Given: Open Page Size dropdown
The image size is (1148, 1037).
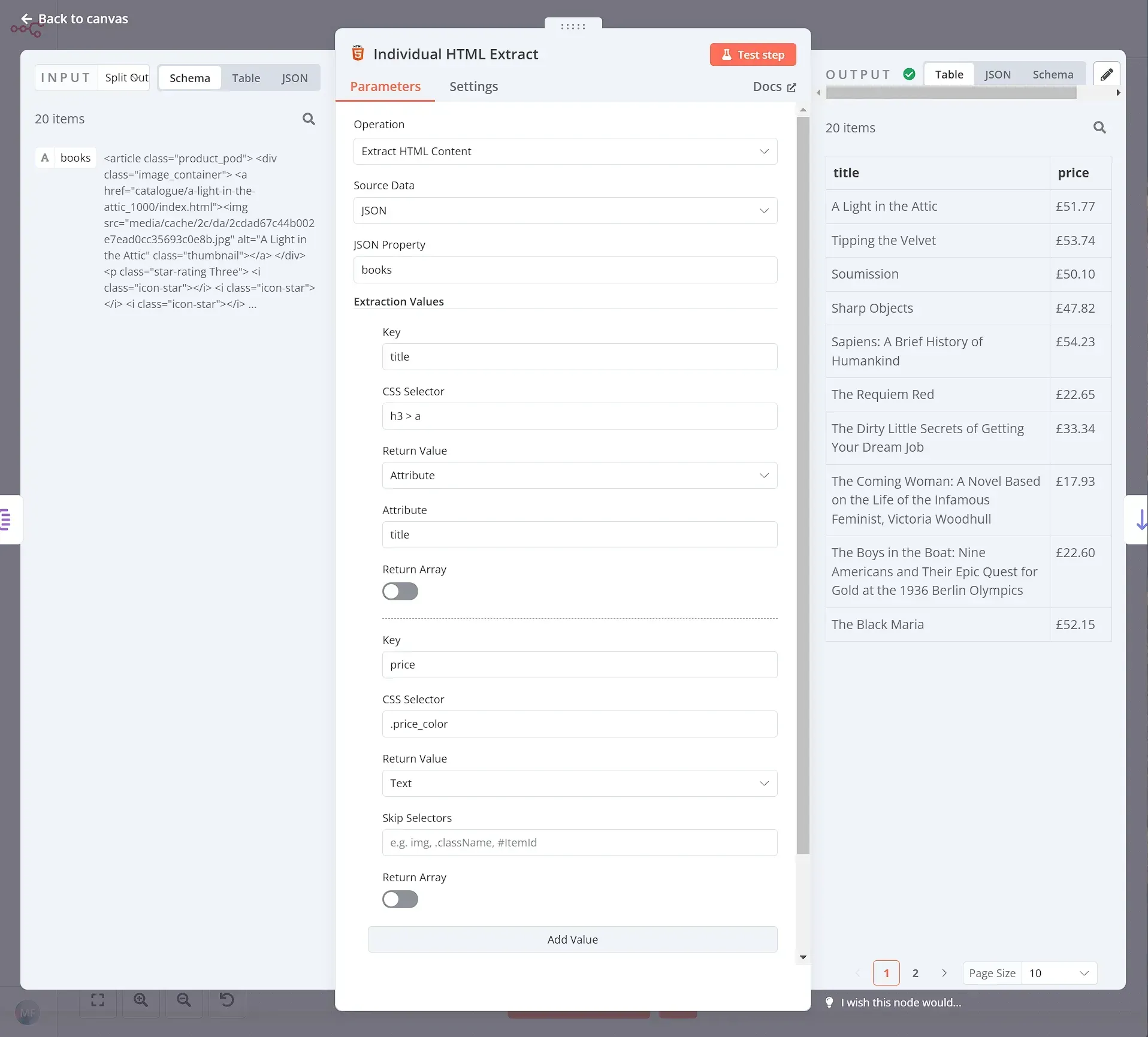Looking at the screenshot, I should [1059, 973].
